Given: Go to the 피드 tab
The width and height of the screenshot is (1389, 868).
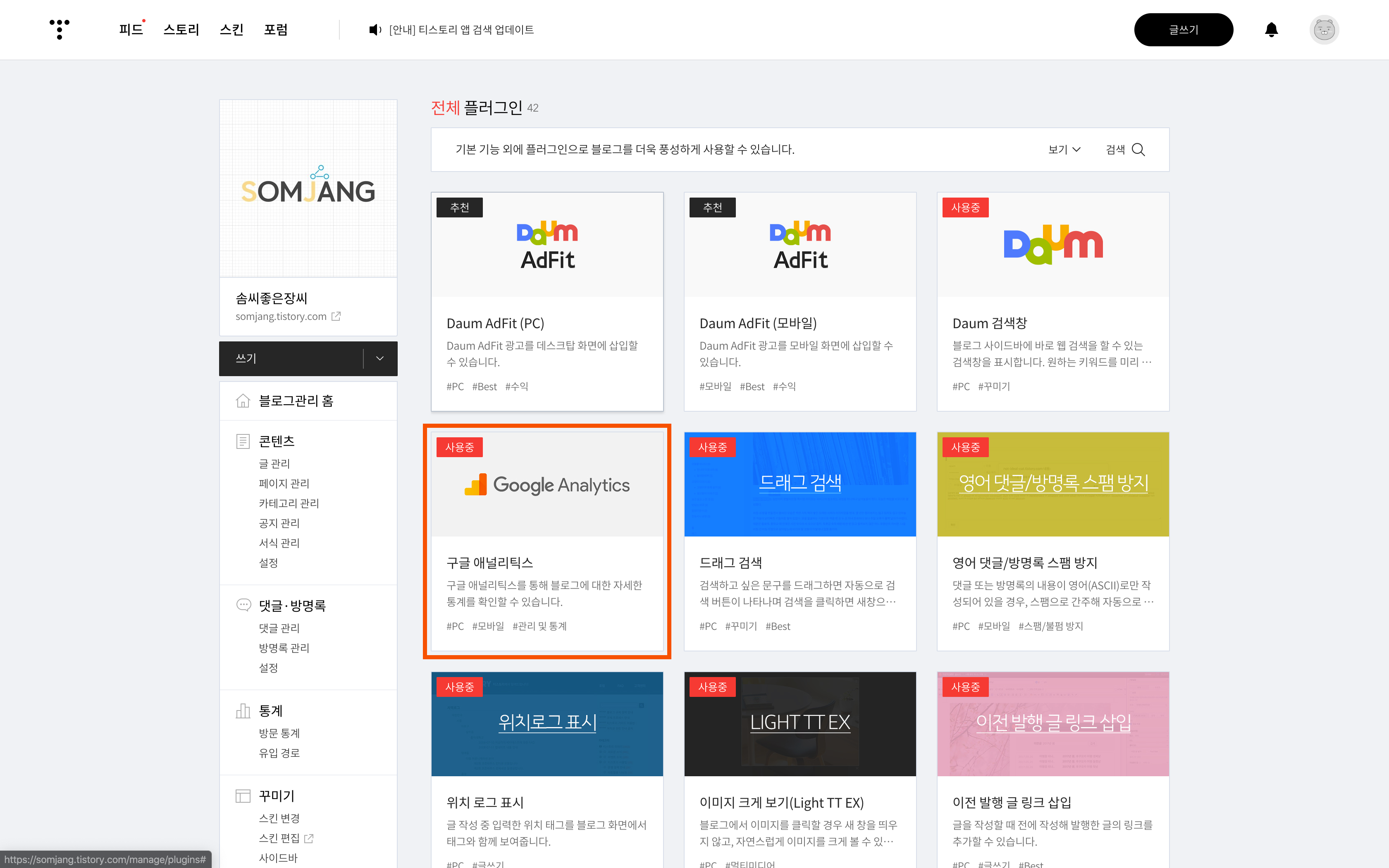Looking at the screenshot, I should click(131, 29).
